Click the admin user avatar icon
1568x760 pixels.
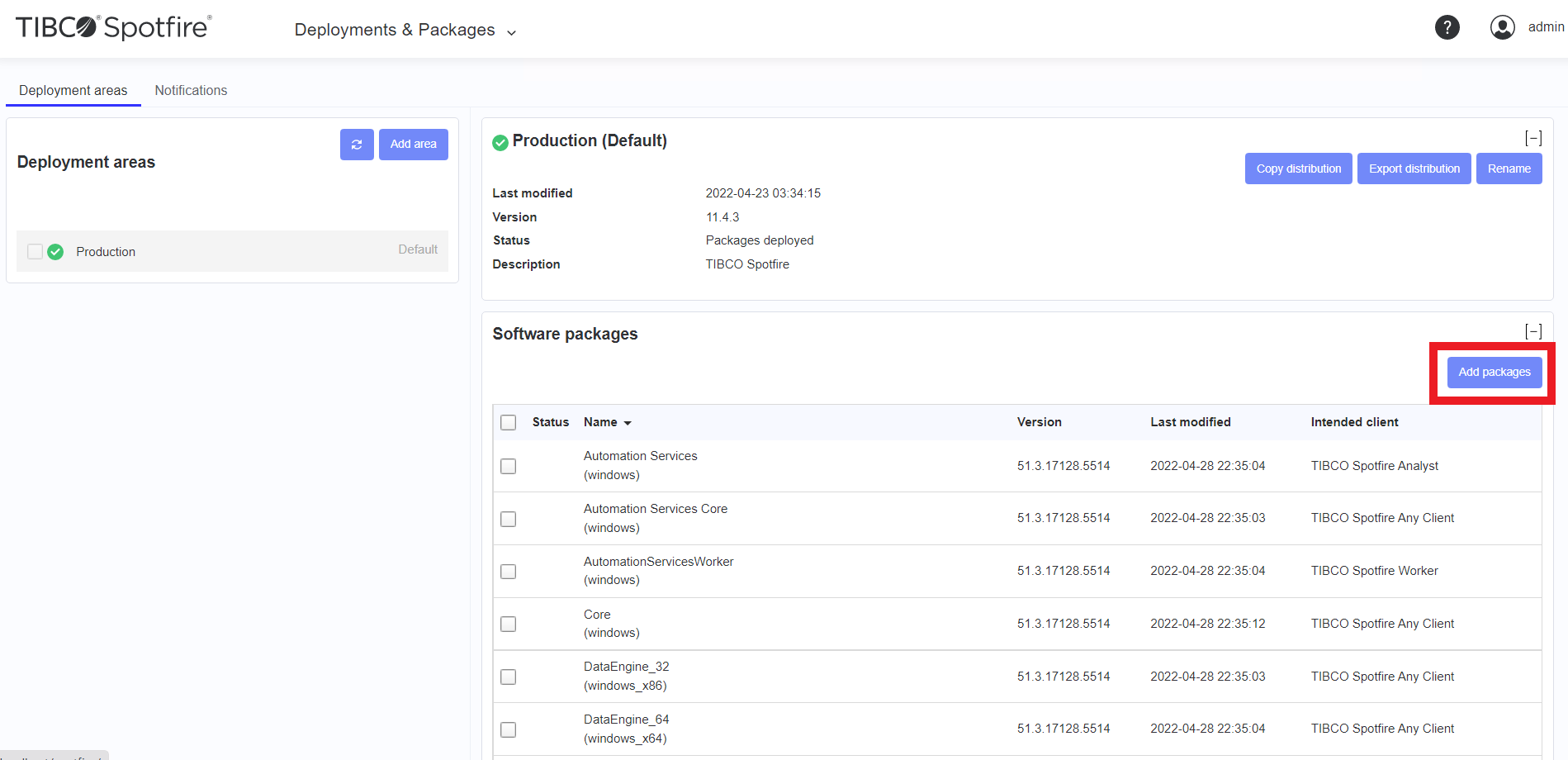click(1502, 27)
